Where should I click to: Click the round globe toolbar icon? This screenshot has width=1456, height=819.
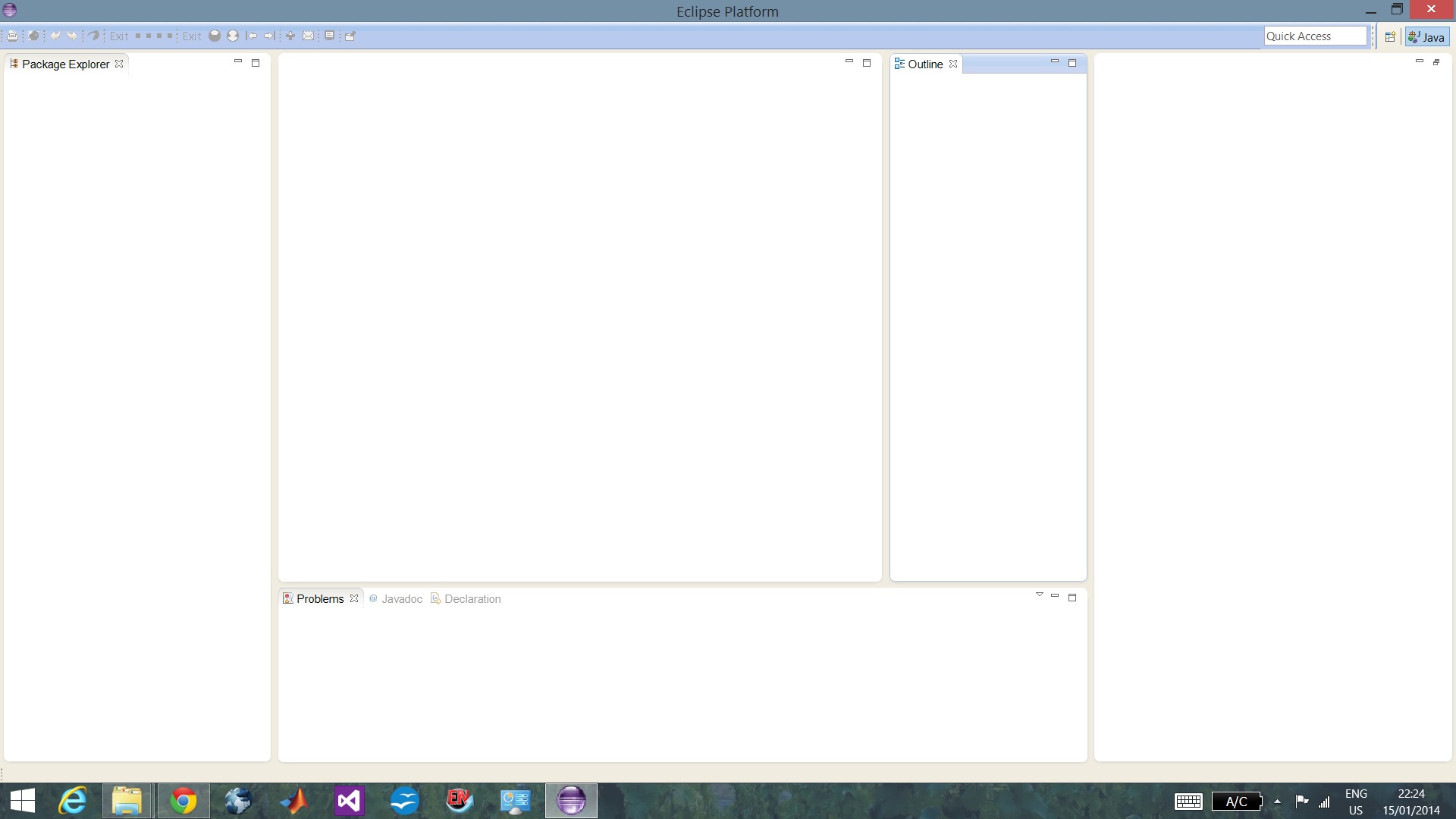click(x=34, y=36)
